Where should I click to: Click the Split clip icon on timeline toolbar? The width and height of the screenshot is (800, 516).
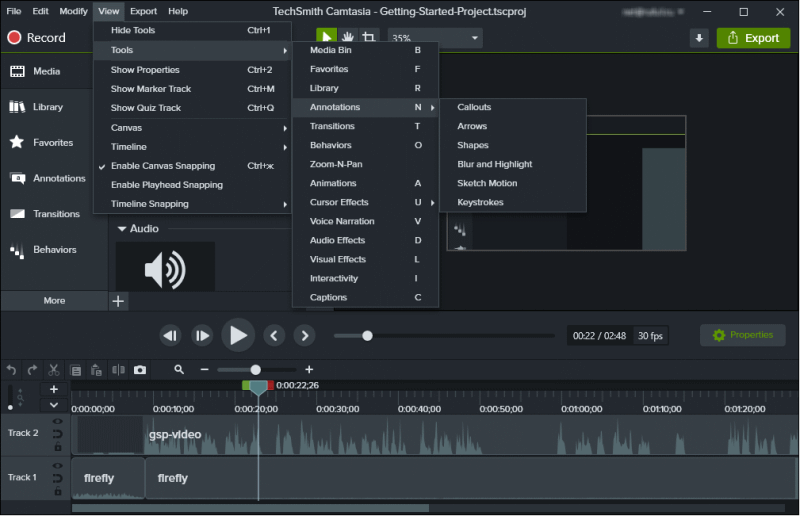pos(119,370)
